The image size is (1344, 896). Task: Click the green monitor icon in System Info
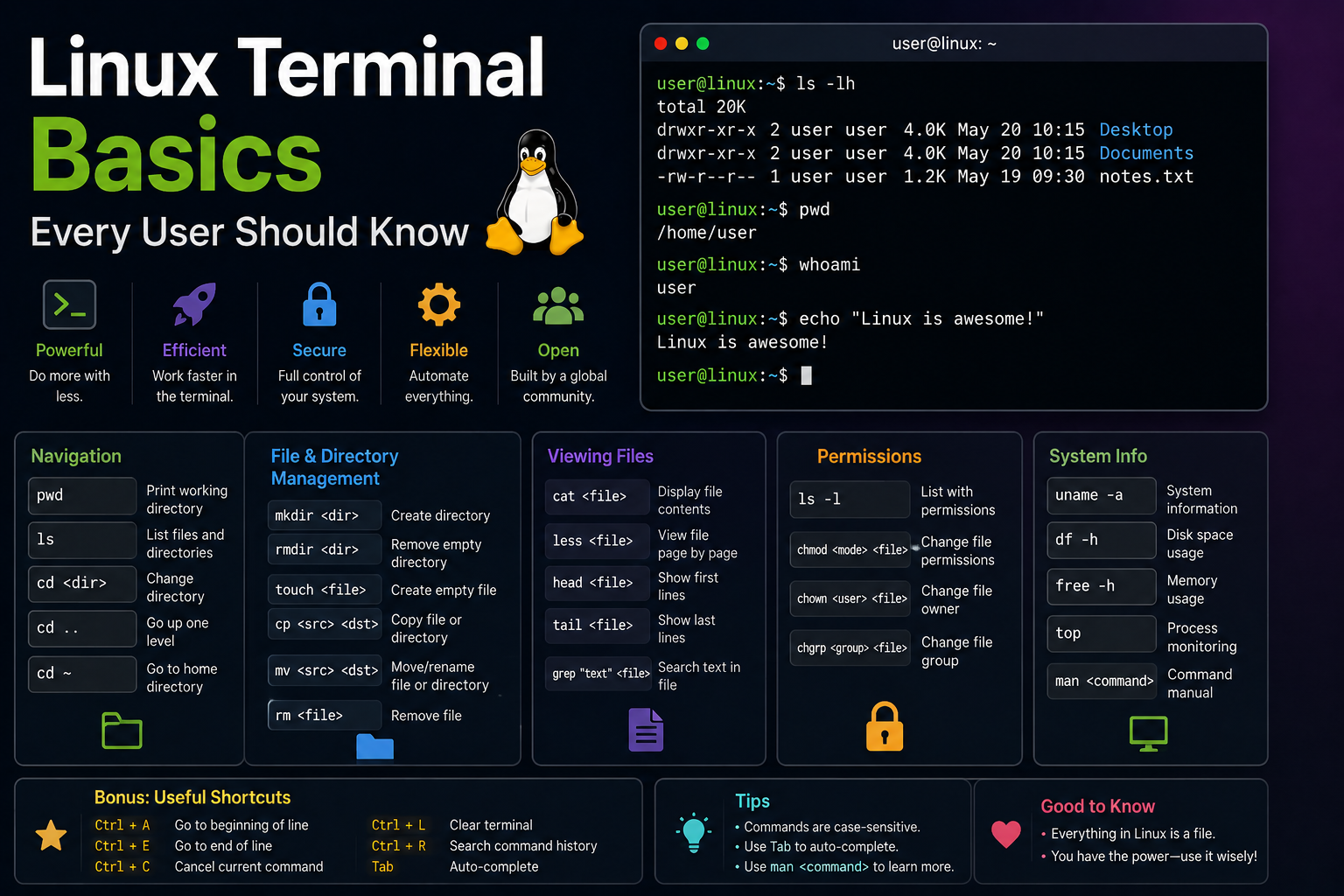[1149, 733]
